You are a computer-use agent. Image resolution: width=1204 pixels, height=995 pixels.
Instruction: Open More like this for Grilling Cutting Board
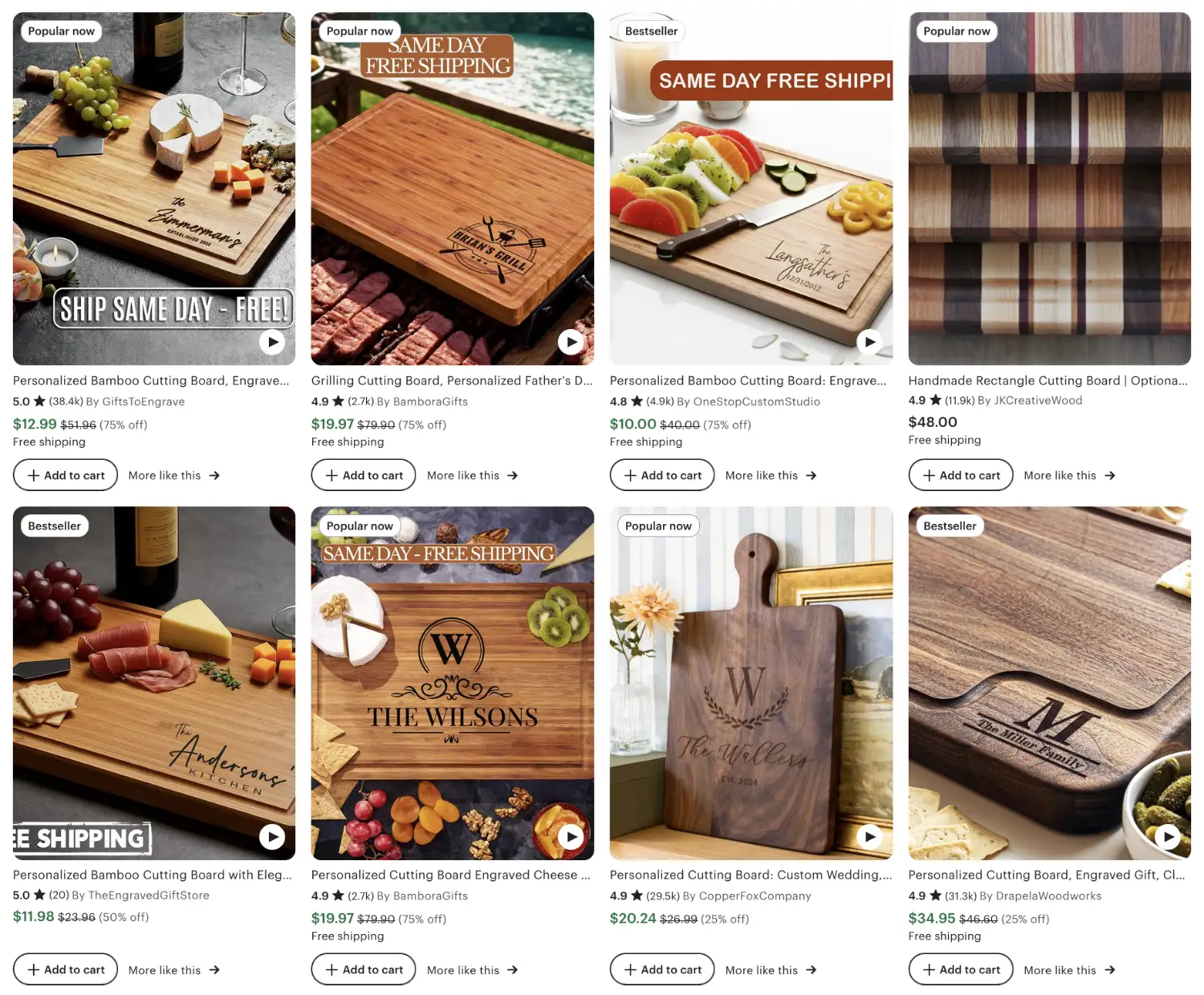[472, 475]
